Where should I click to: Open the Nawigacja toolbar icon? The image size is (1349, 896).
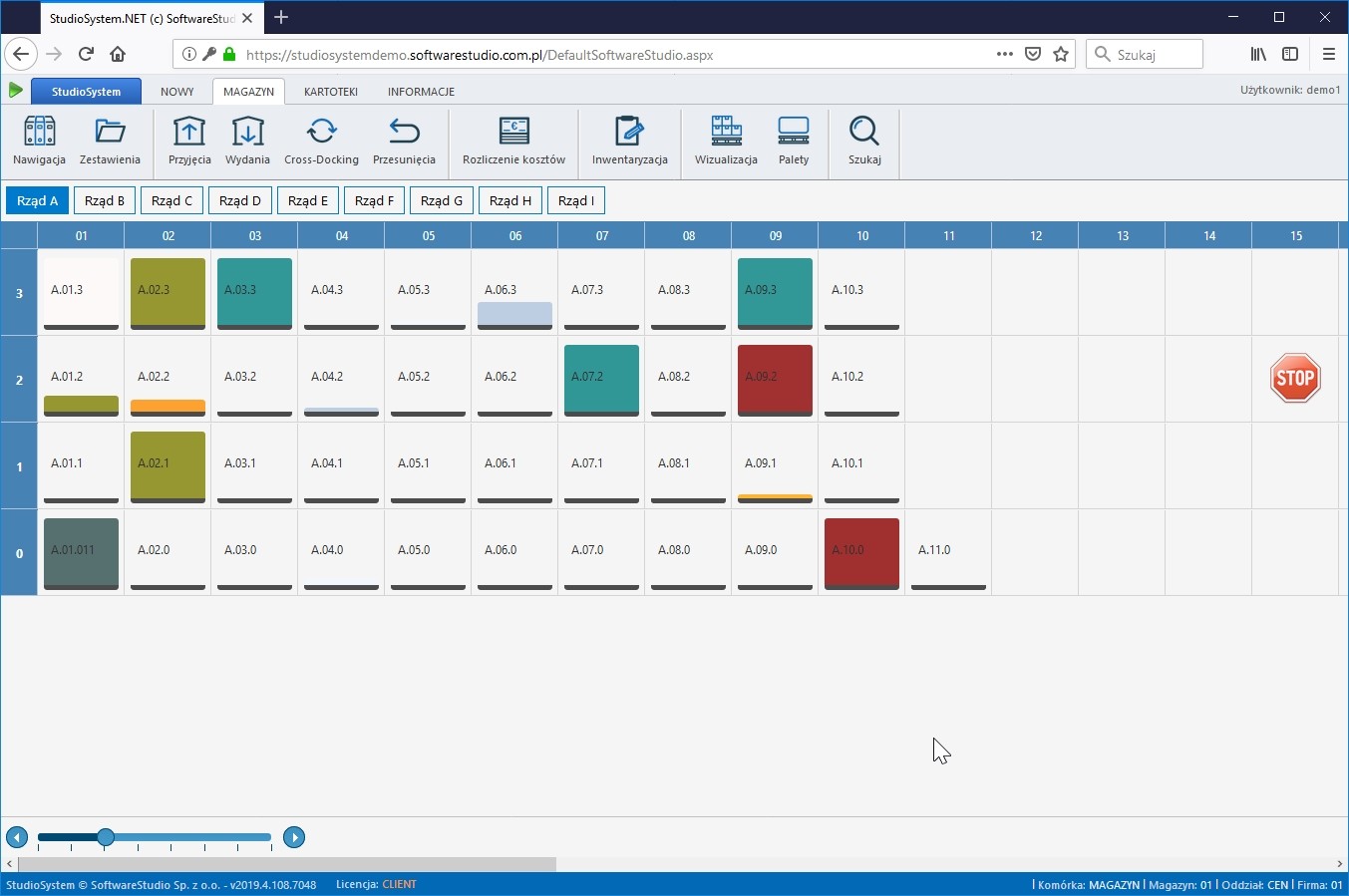click(39, 141)
